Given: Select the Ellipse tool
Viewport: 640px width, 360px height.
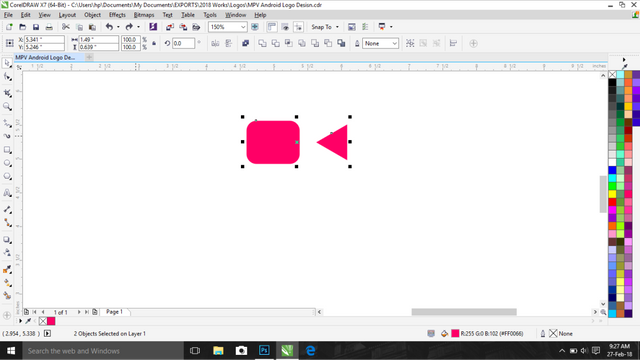Looking at the screenshot, I should (x=7, y=163).
